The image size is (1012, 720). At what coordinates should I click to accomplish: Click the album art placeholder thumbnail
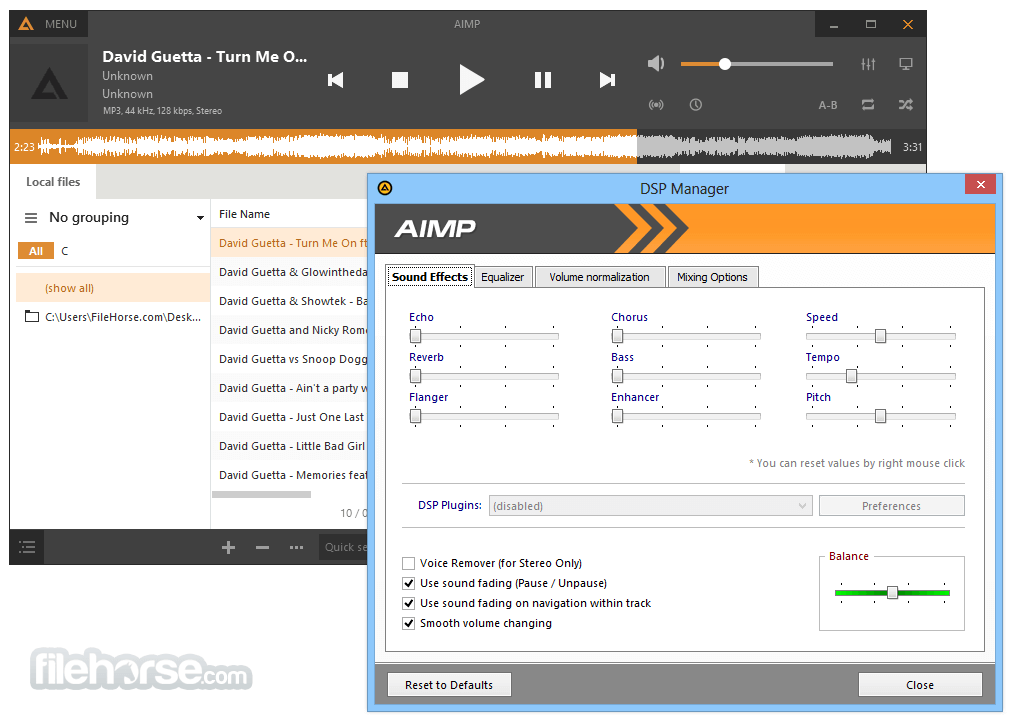coord(49,83)
